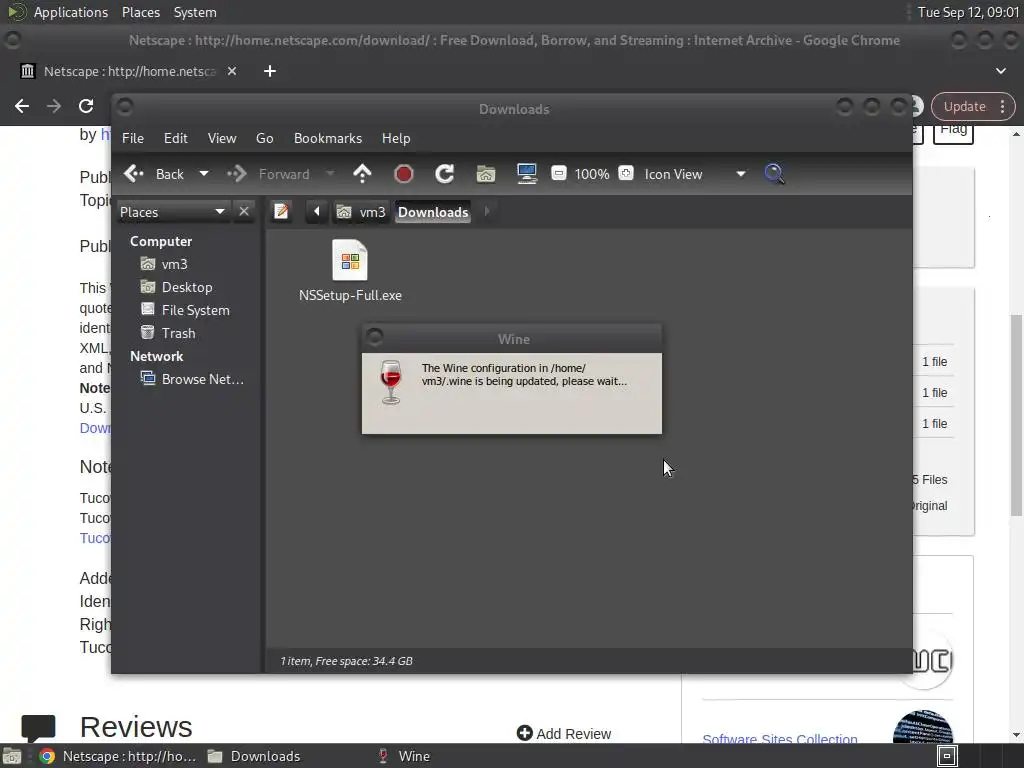Open a new Chrome tab
Image resolution: width=1024 pixels, height=768 pixels.
270,71
